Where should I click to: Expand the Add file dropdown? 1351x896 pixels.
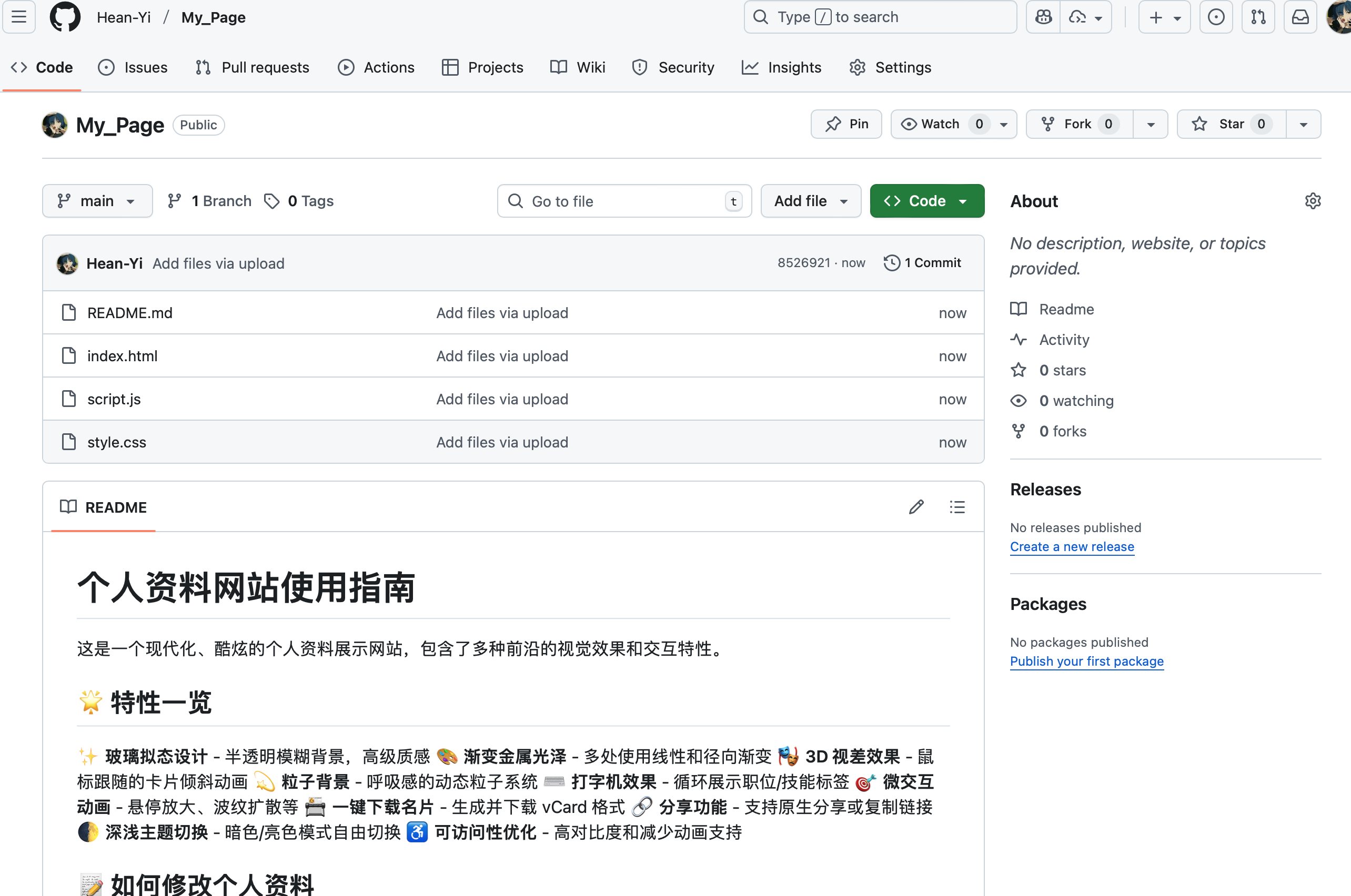[x=810, y=200]
